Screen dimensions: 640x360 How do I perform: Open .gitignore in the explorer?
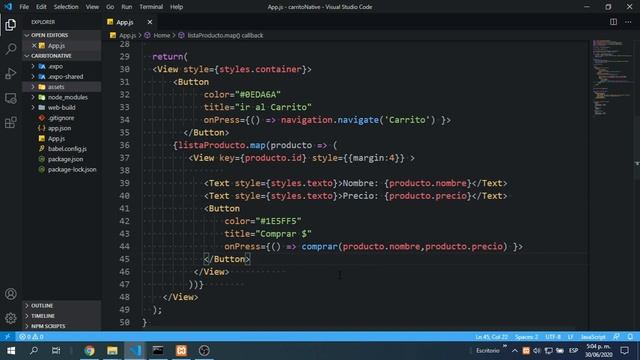click(x=62, y=118)
